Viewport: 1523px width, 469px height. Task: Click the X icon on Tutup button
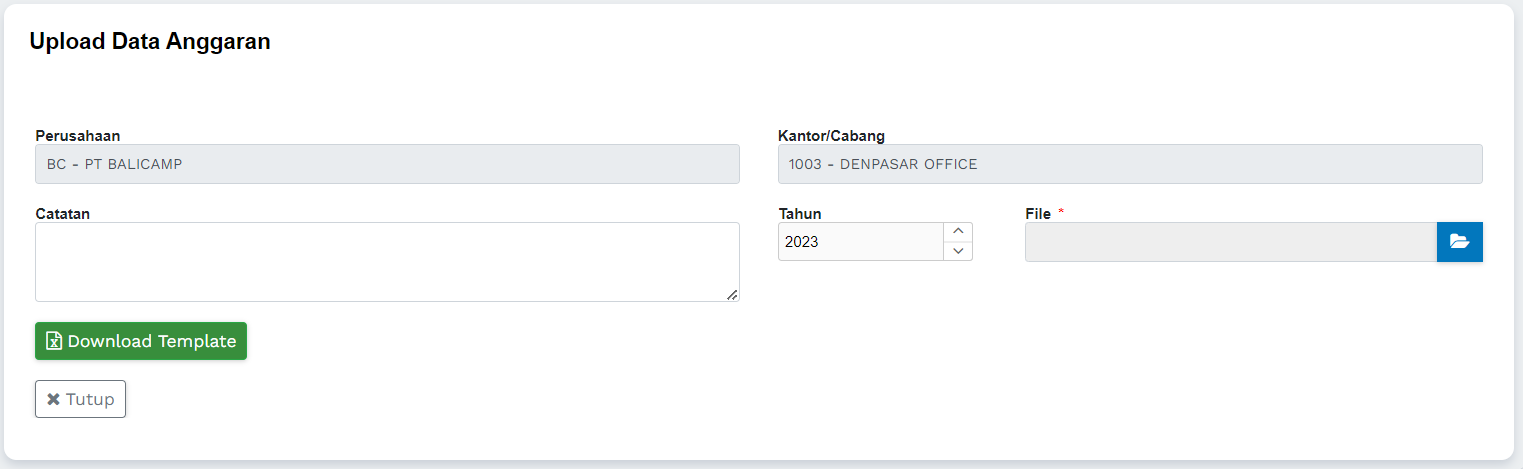[54, 399]
